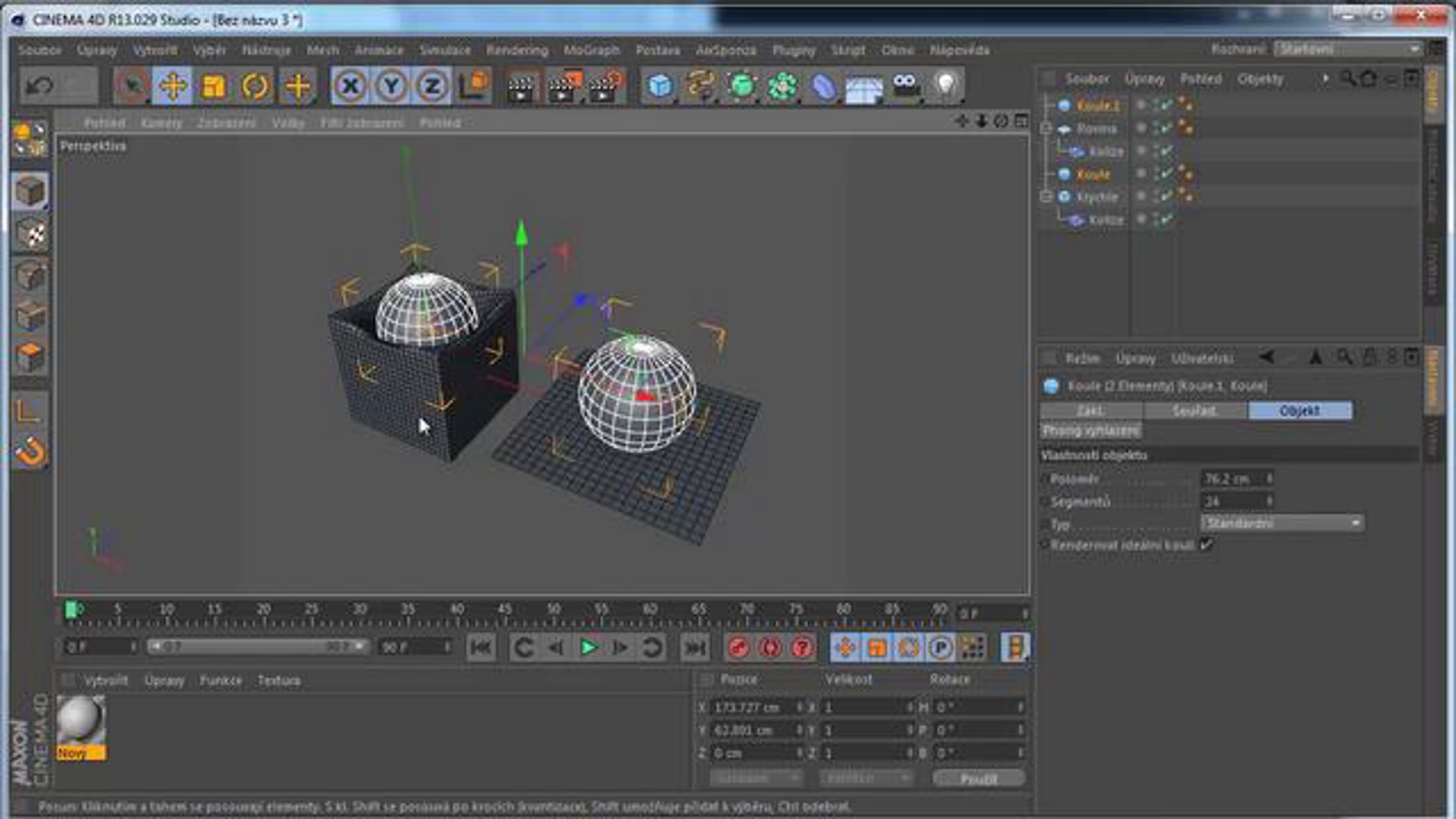The image size is (1456, 819).
Task: Play the animation forward
Action: tap(587, 648)
